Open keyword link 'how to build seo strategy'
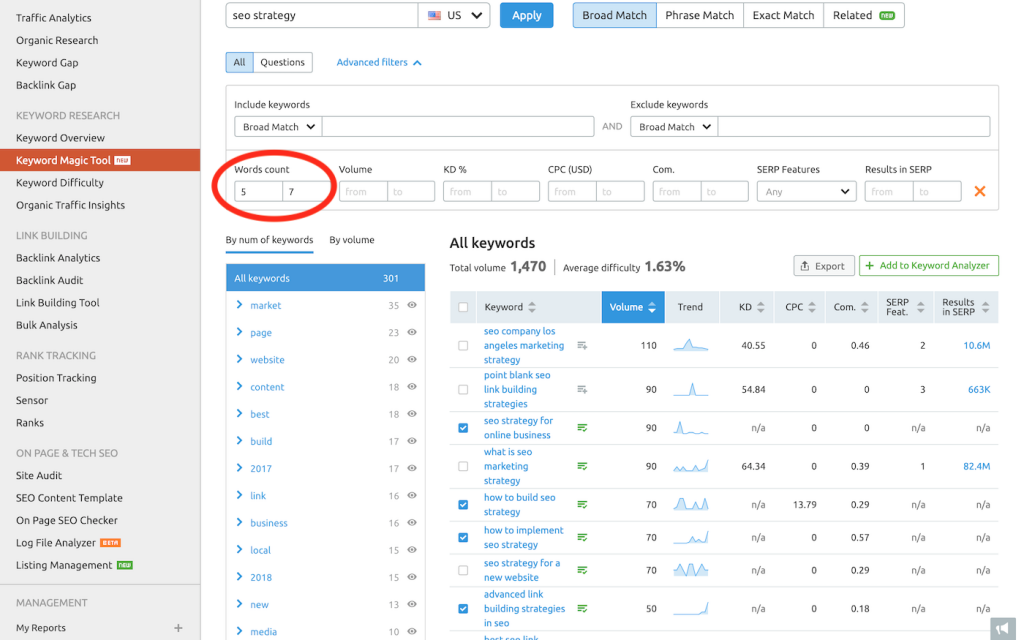This screenshot has width=1024, height=640. (520, 504)
